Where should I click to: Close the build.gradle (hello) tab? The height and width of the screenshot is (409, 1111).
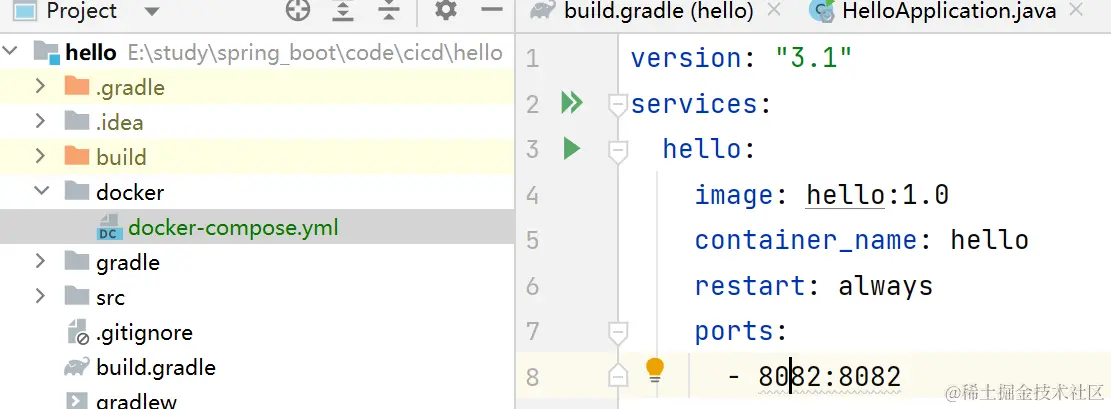774,11
